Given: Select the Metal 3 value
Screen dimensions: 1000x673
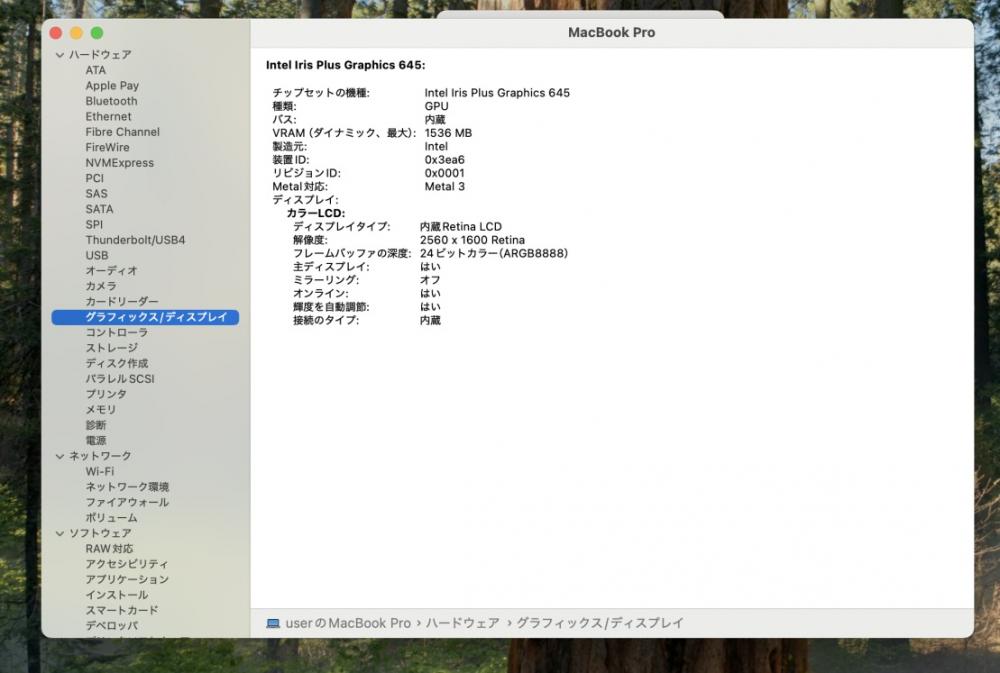Looking at the screenshot, I should click(445, 187).
